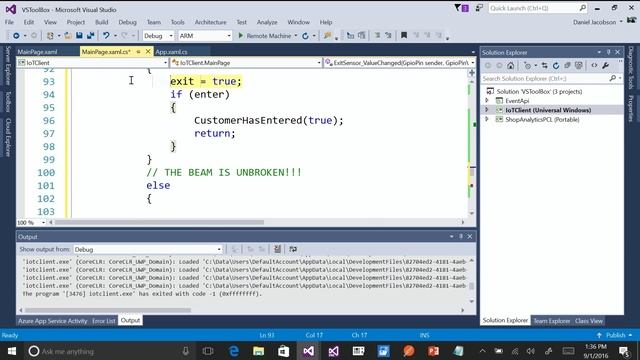Viewport: 640px width, 360px height.
Task: Click the Output panel horizontal scrollbar thumb
Action: (108, 310)
